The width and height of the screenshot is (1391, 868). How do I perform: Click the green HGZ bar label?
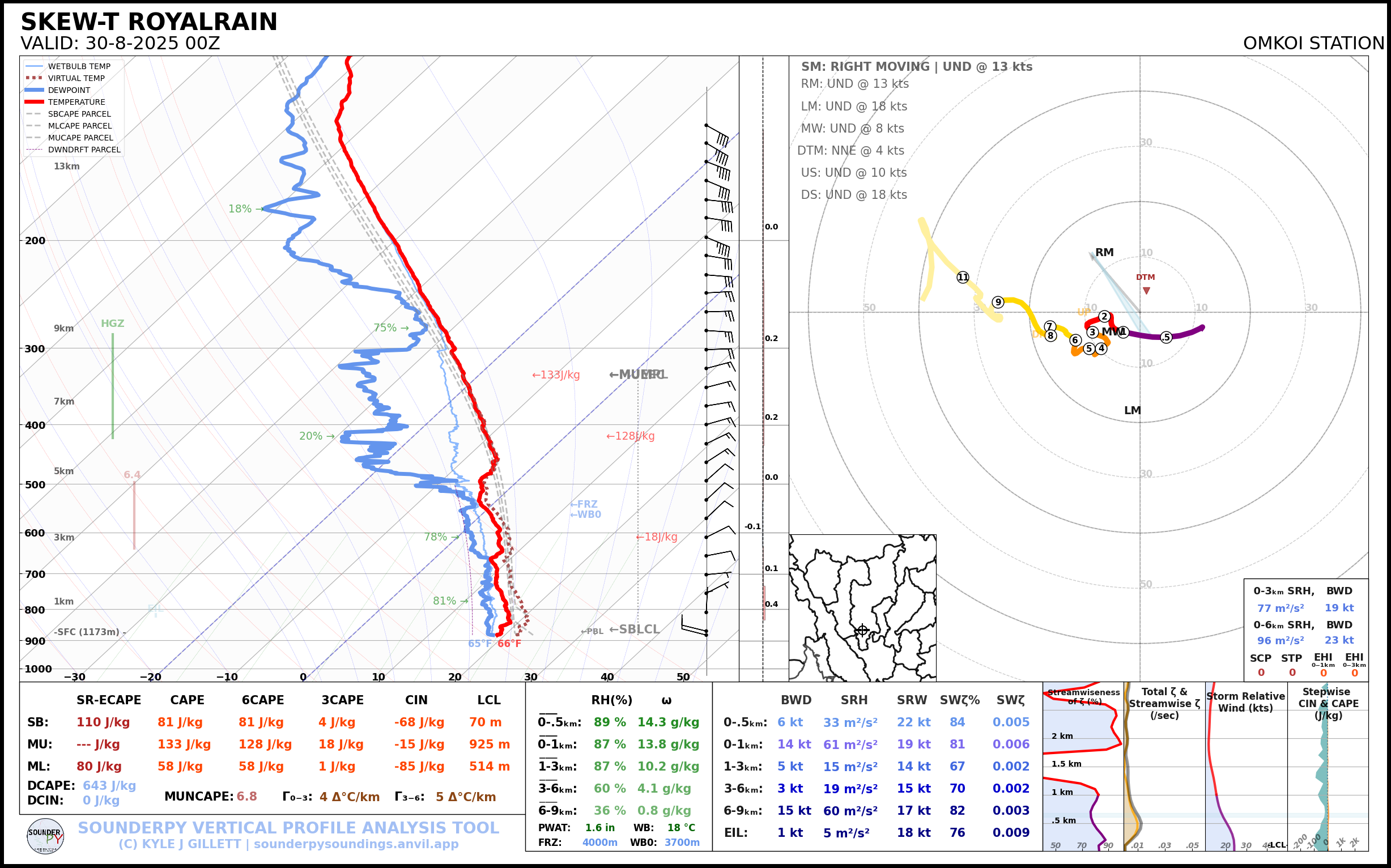tap(113, 323)
